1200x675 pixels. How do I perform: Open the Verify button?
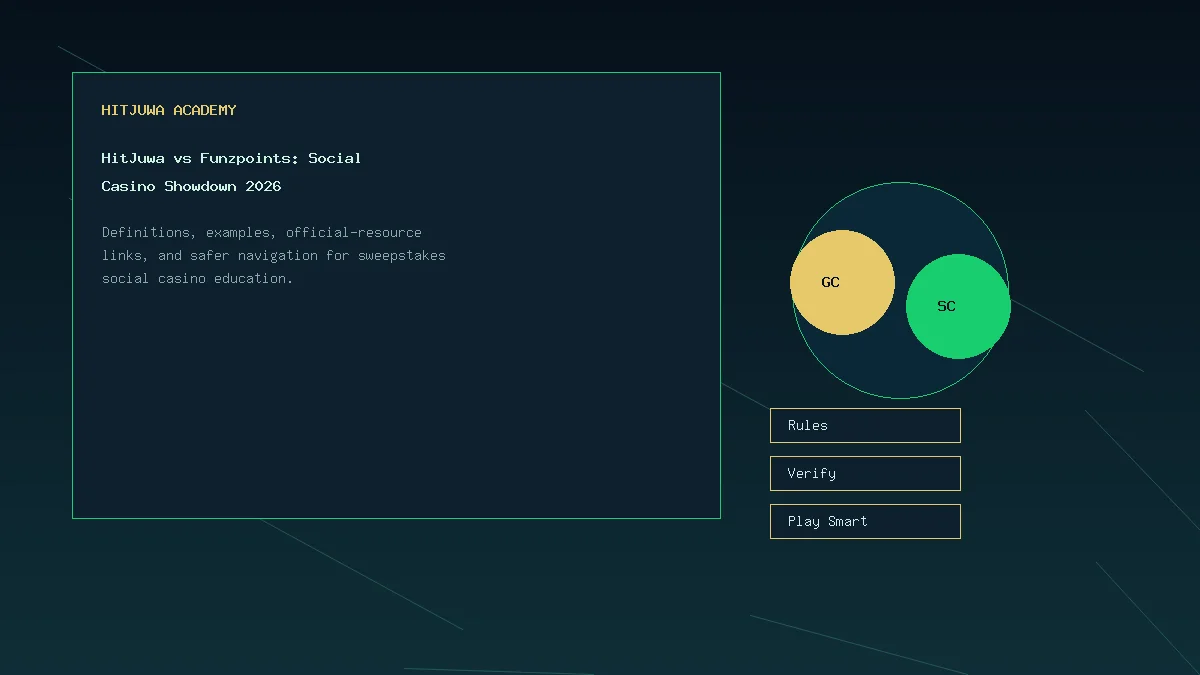865,473
